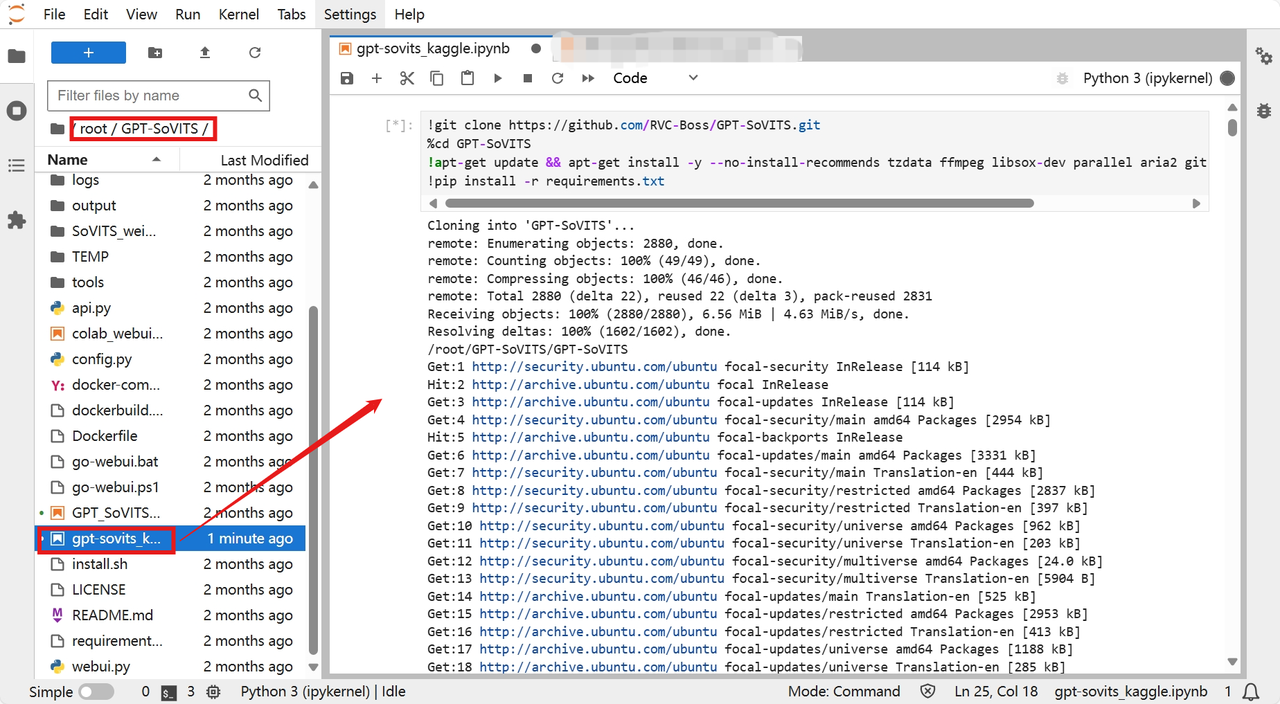Upload files with the upload icon

click(205, 53)
